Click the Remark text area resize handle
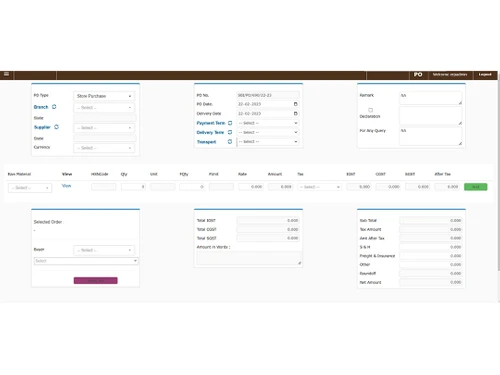Screen dimensions: 500x375 (460, 103)
